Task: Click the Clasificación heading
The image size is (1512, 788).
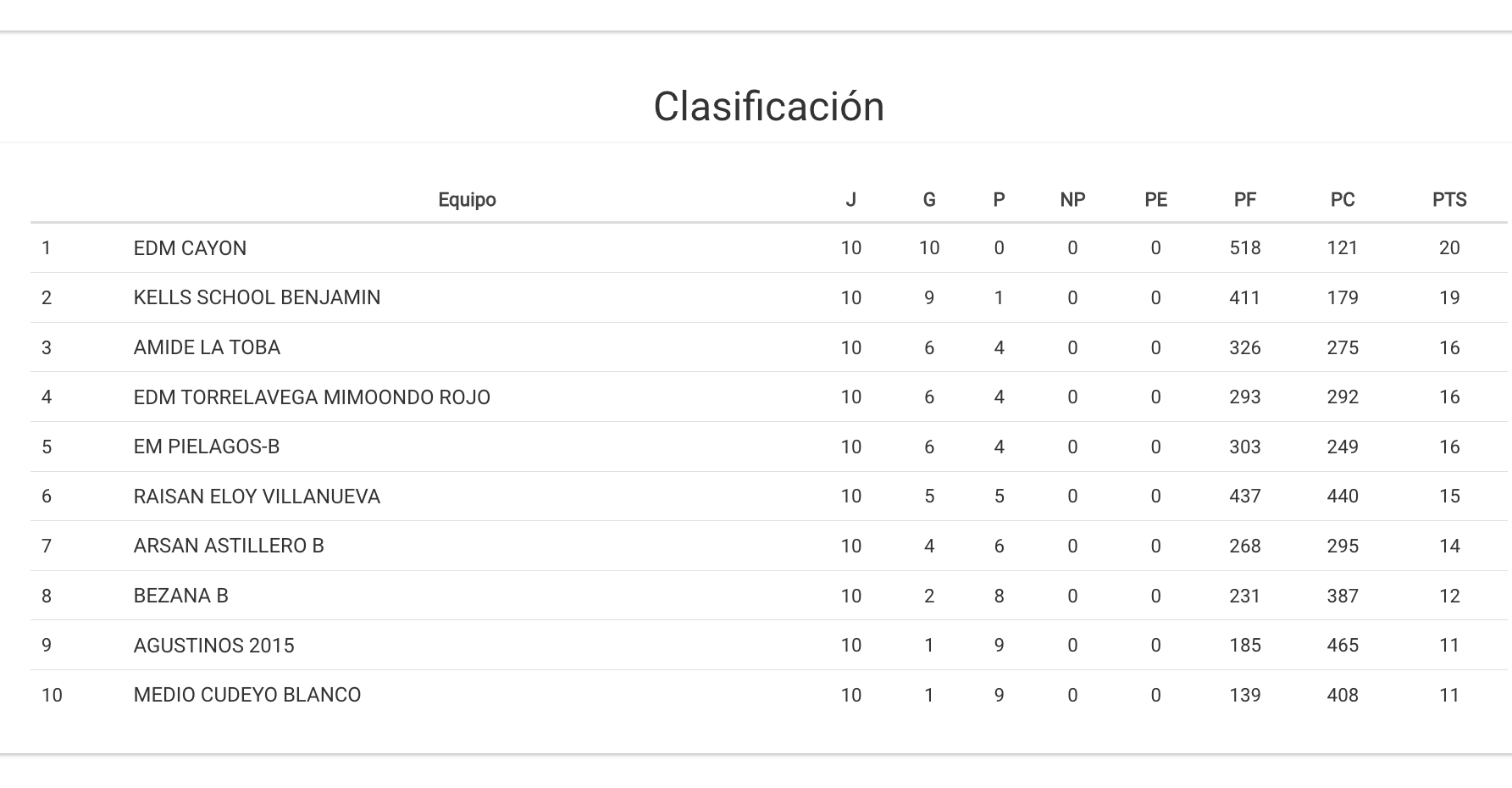Action: tap(768, 107)
